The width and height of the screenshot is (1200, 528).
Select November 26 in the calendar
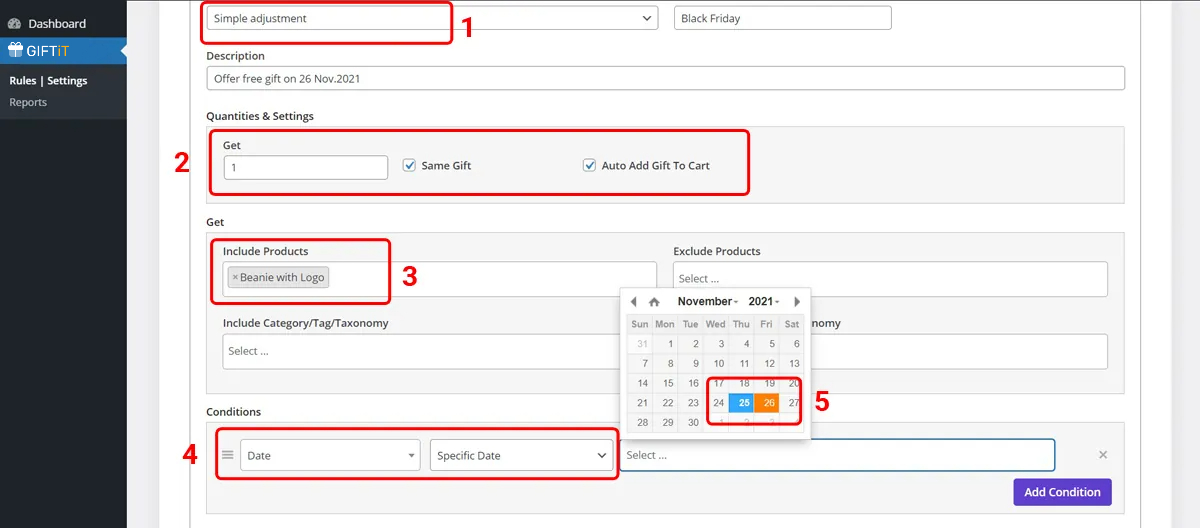(768, 403)
